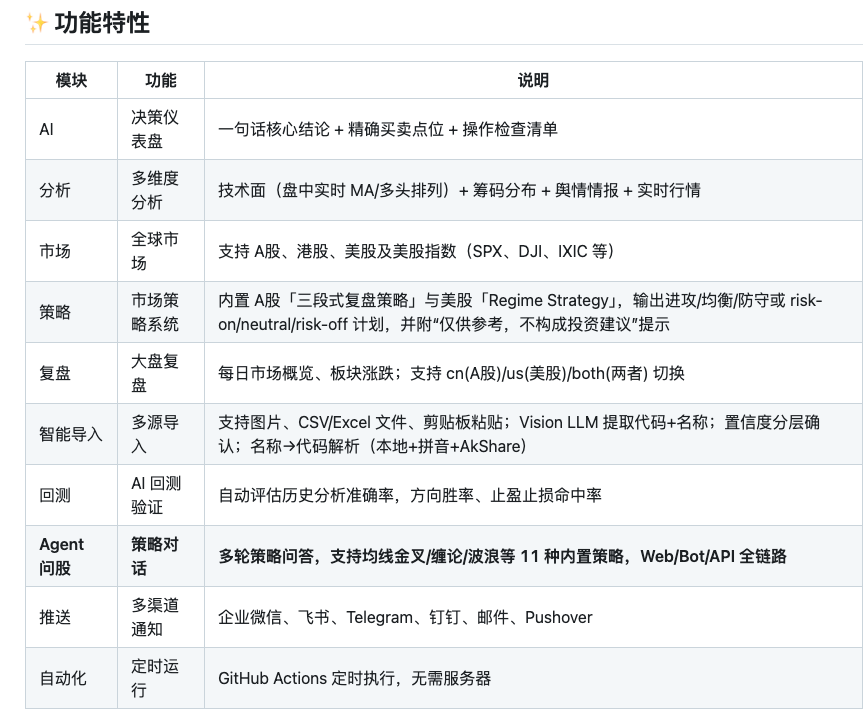Click the GitHub Actions 定时执行 description
This screenshot has width=866, height=718.
point(533,678)
